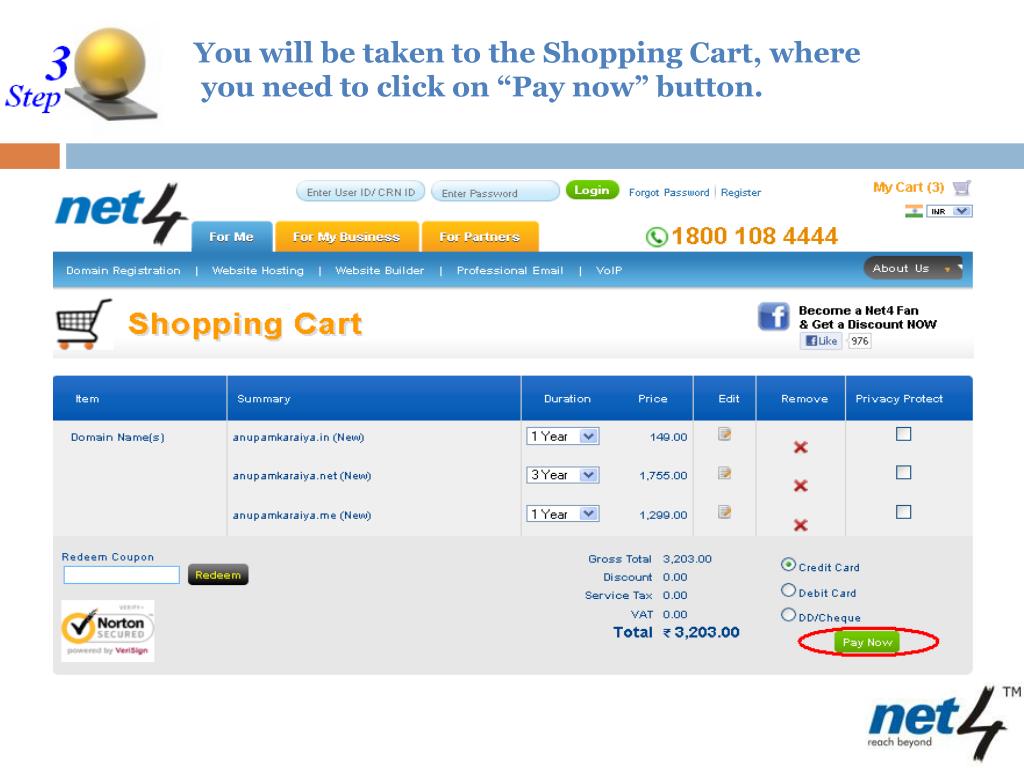1024x768 pixels.
Task: Click the green Login button
Action: coord(592,190)
